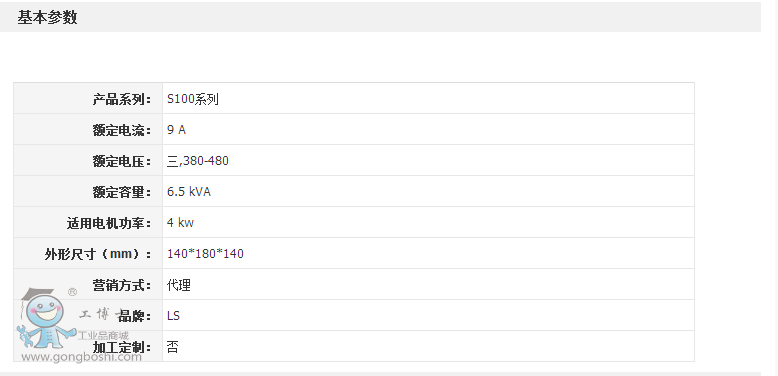Screen dimensions: 778x376
Task: Select the 6.5 kVA value
Action: tap(189, 191)
